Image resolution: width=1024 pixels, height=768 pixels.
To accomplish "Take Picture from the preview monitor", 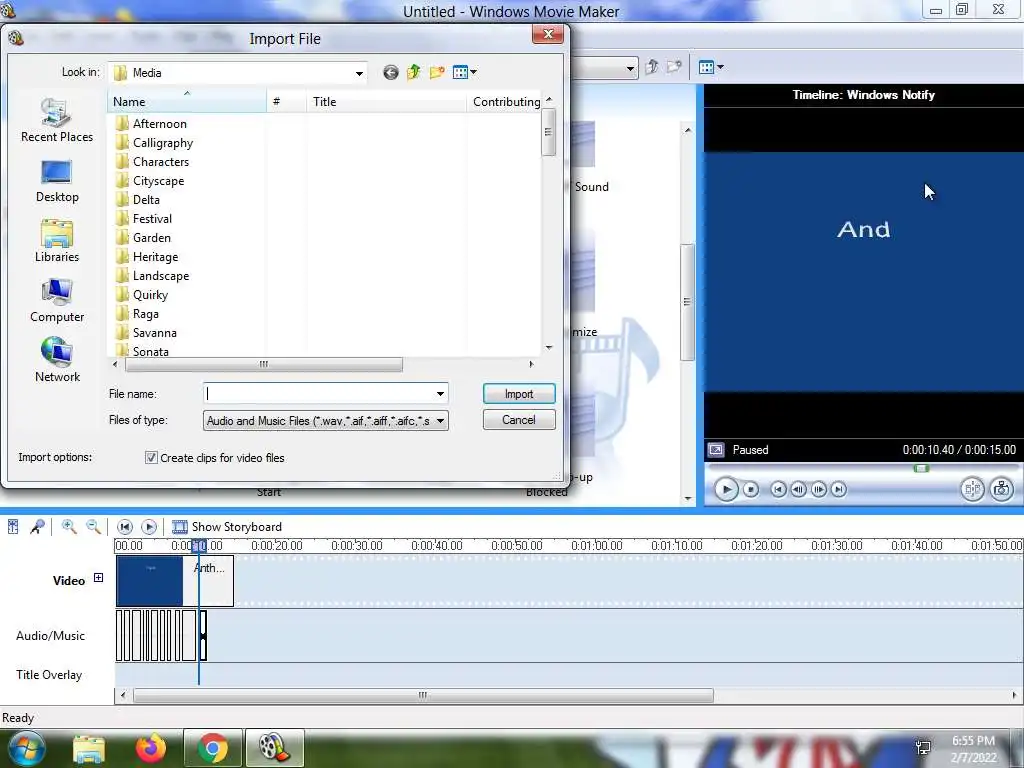I will click(x=1002, y=489).
